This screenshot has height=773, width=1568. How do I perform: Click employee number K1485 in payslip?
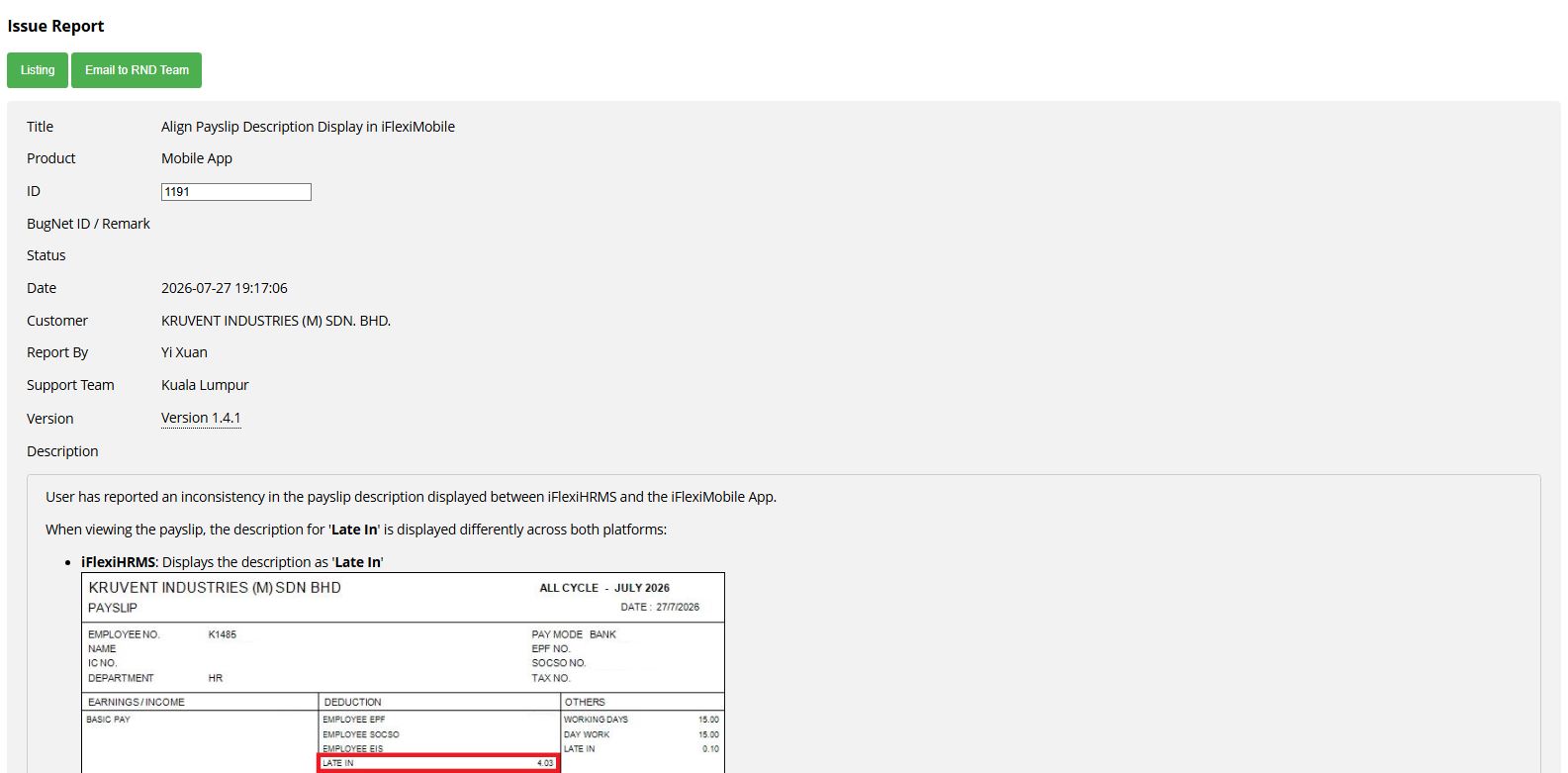point(223,634)
